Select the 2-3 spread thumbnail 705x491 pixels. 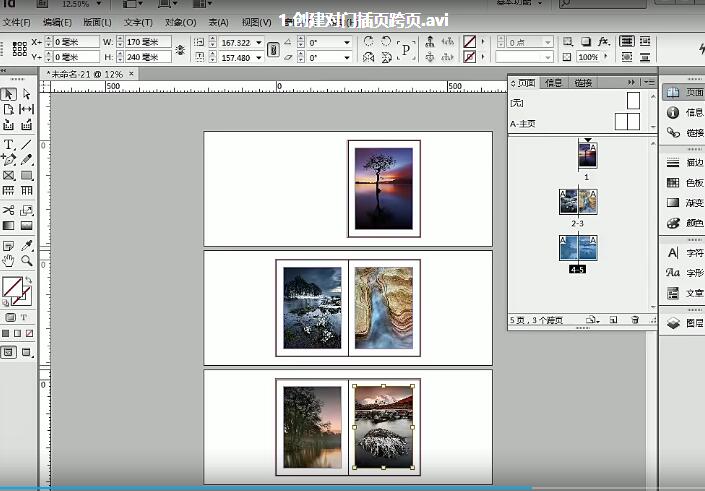point(577,201)
